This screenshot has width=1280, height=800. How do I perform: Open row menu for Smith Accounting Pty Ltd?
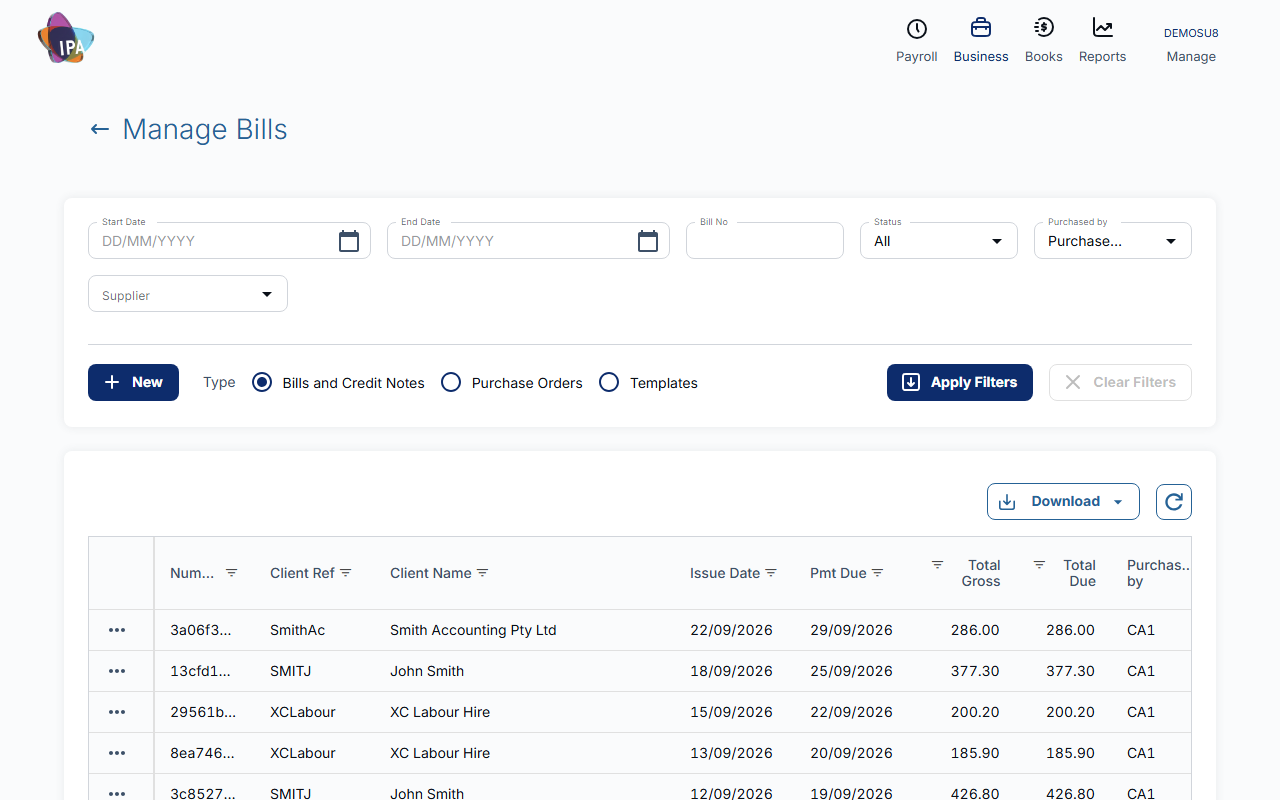117,630
